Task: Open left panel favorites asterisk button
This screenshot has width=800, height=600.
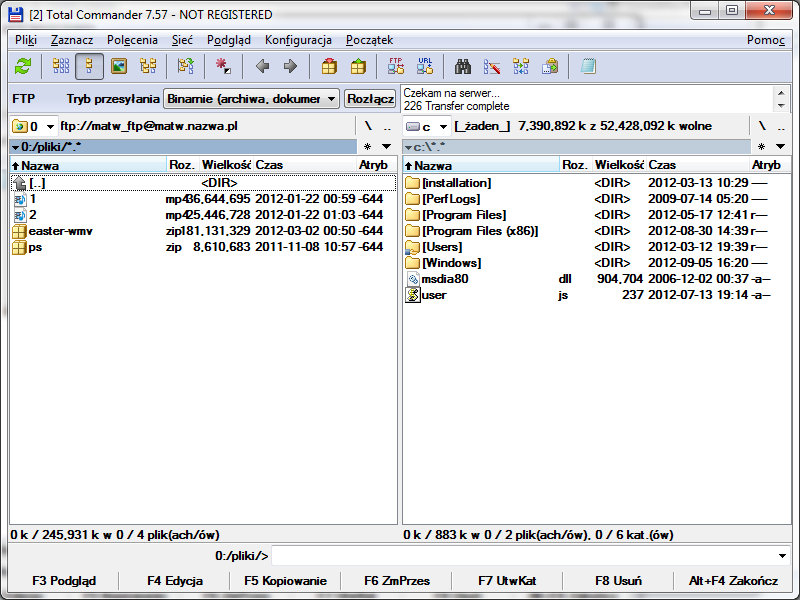Action: coord(367,147)
